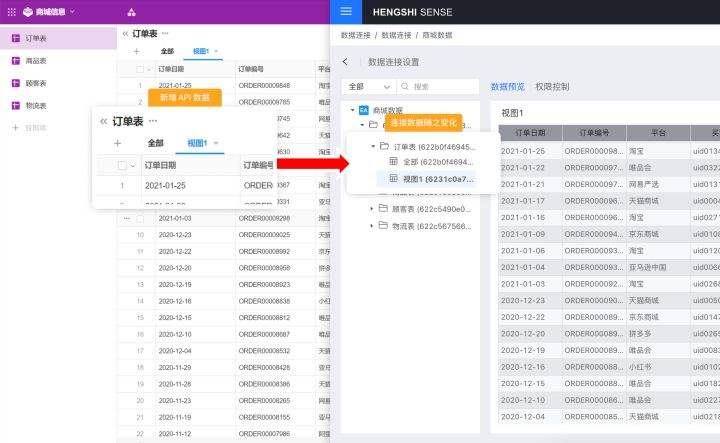720x443 pixels.
Task: Select the 全部 tab in popup
Action: click(155, 143)
